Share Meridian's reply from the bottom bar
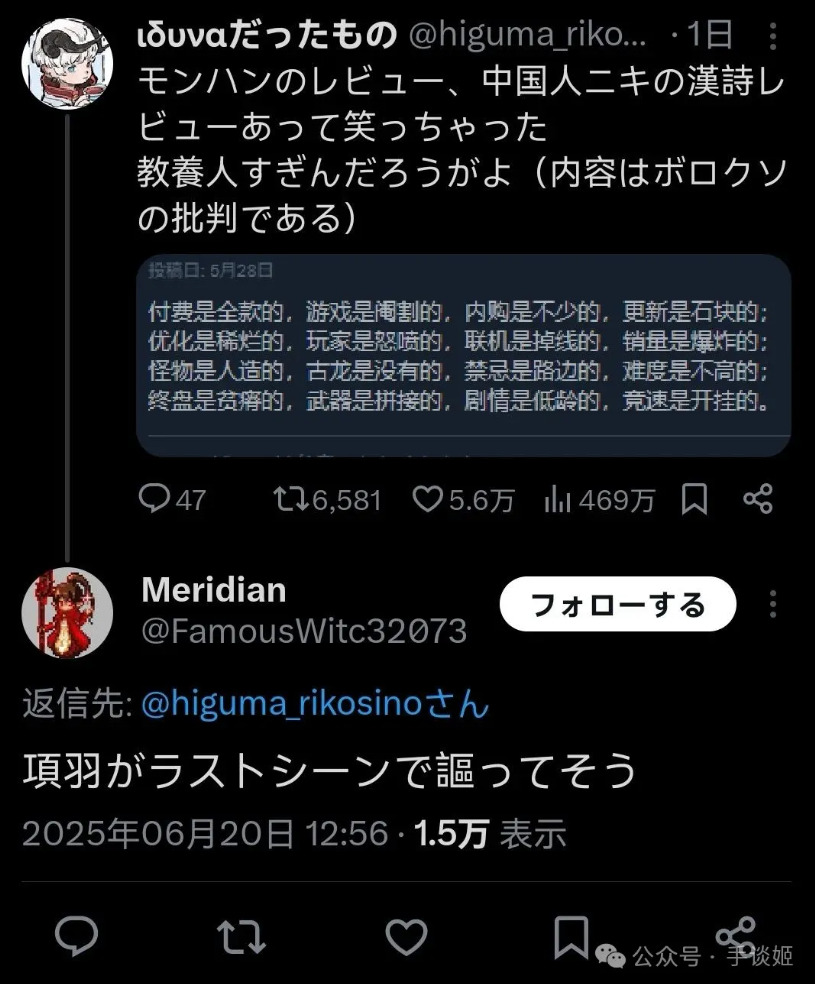Screen dimensions: 815x984 tap(737, 935)
